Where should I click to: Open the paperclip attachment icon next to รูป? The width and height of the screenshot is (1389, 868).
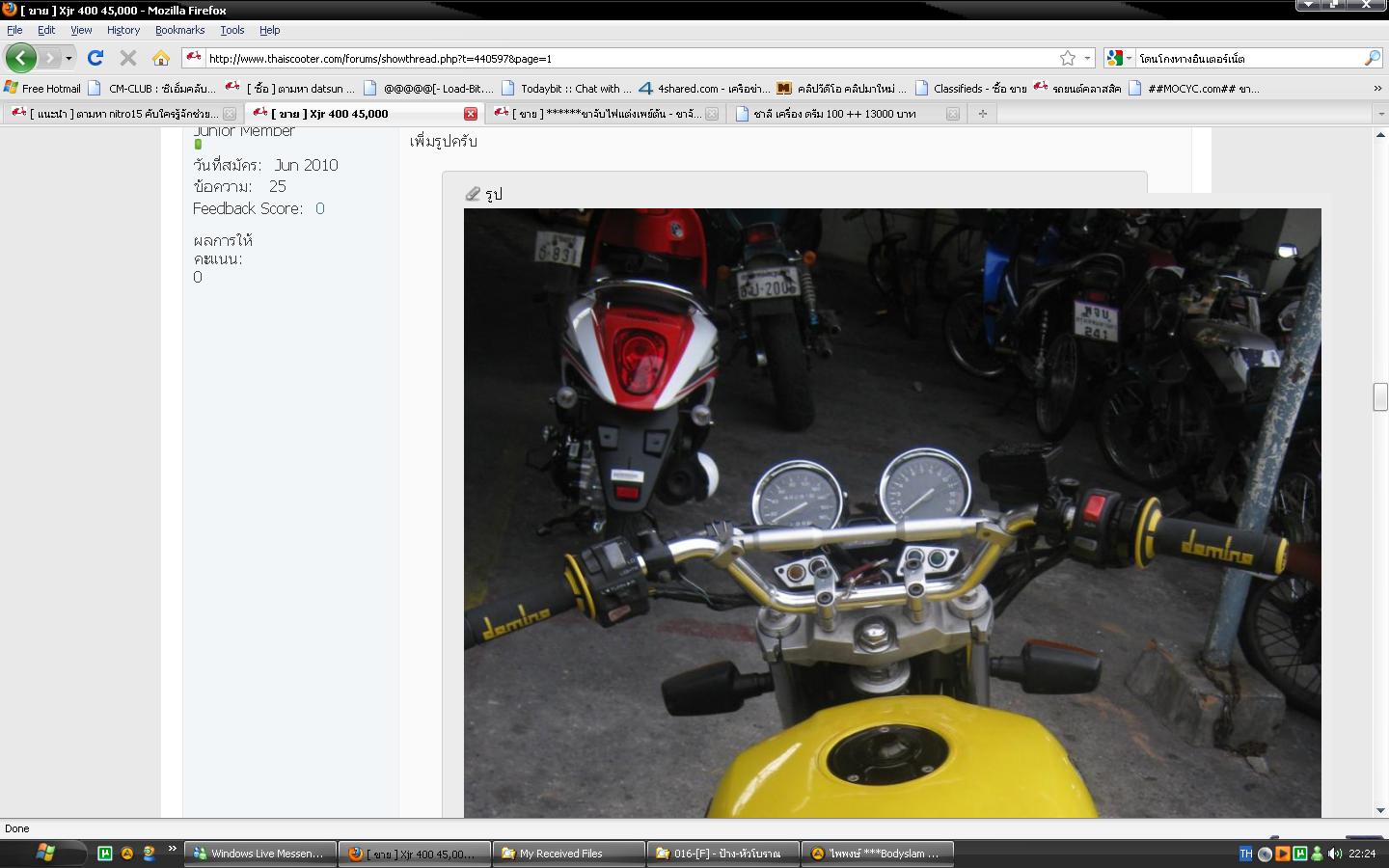pyautogui.click(x=474, y=193)
